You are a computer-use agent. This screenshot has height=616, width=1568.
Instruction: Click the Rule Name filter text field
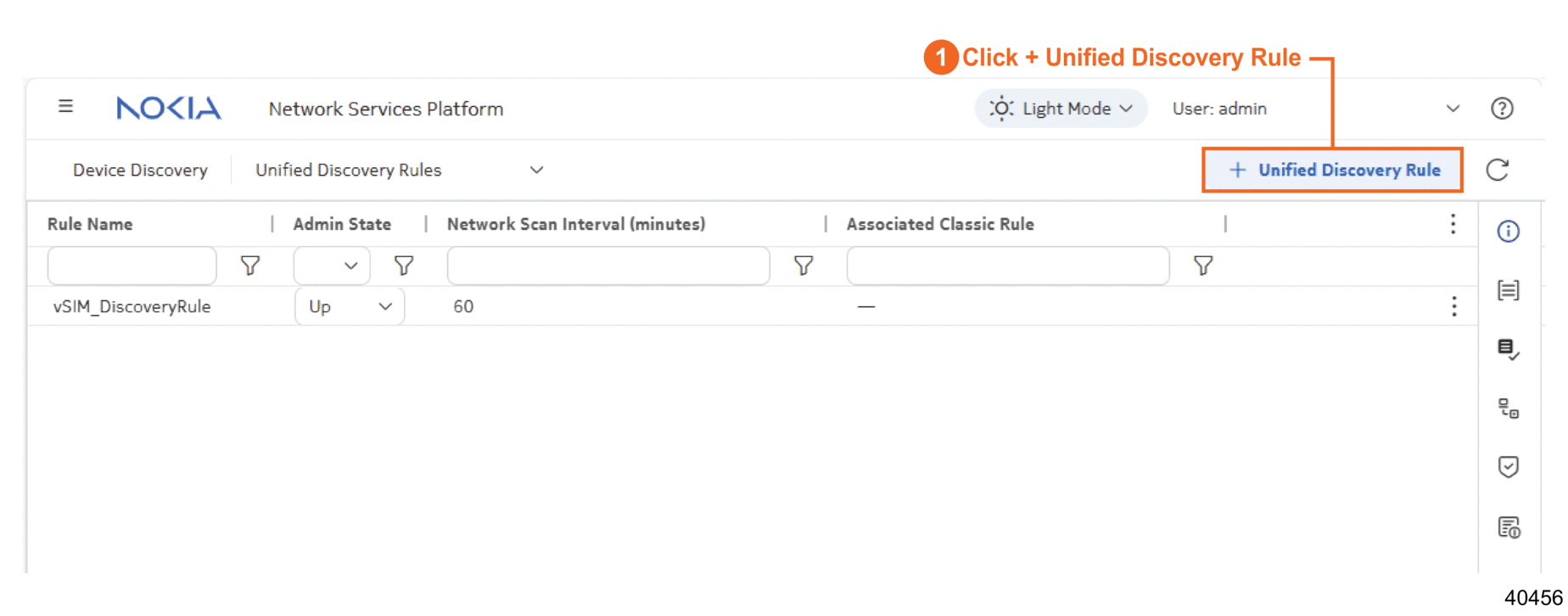132,266
